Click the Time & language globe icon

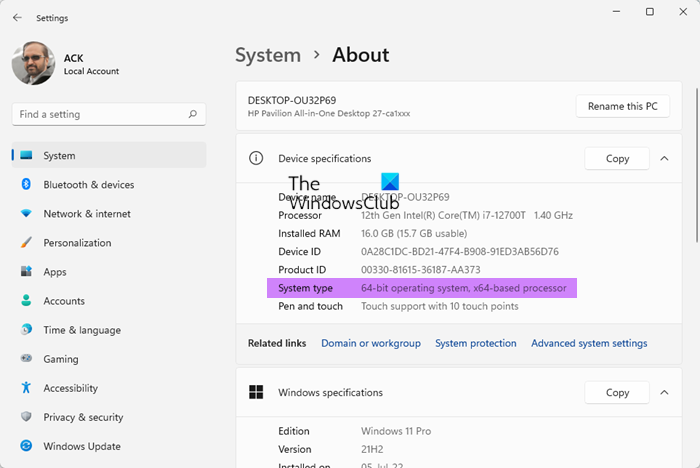(x=26, y=330)
